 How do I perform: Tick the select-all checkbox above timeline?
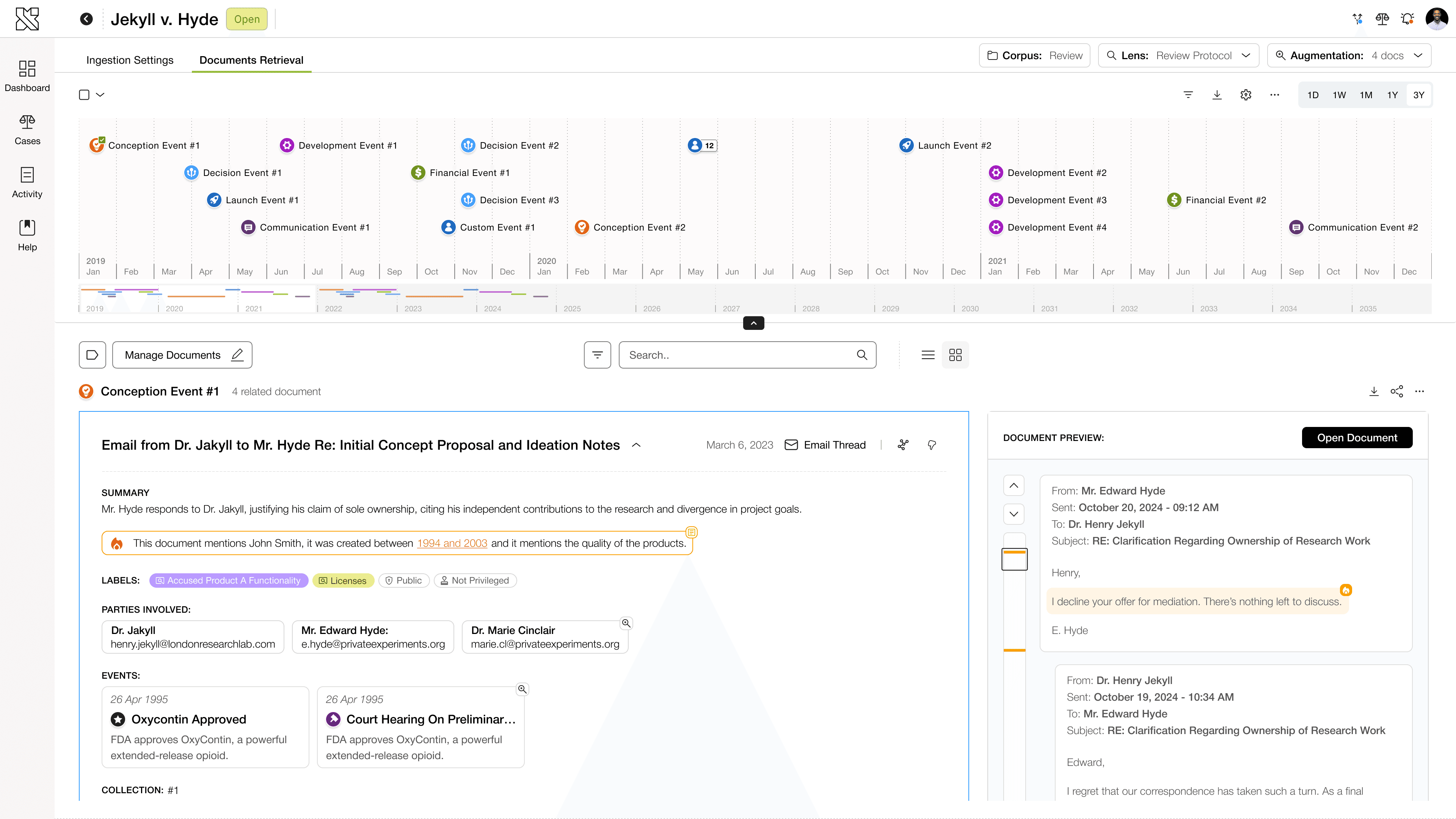(x=84, y=95)
